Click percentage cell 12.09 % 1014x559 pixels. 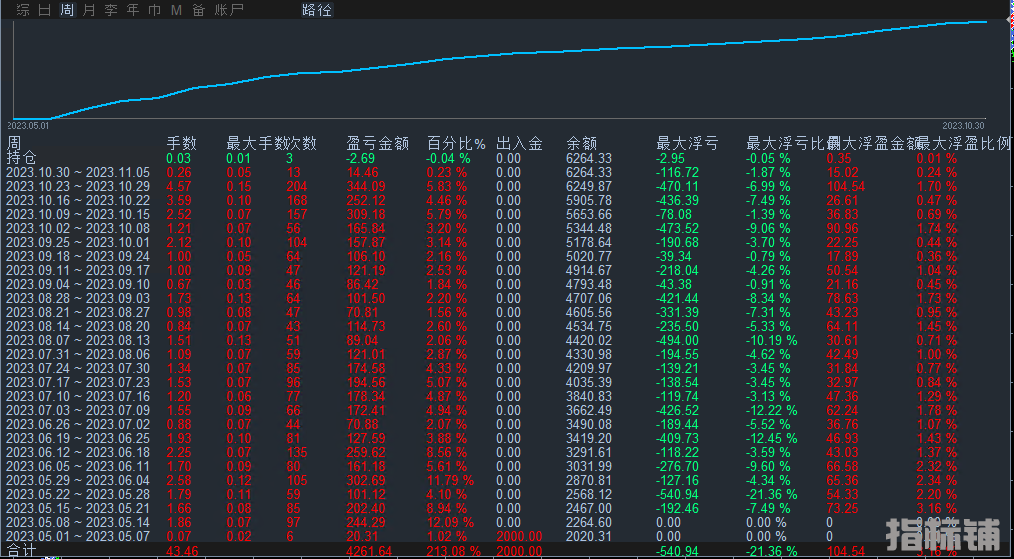[450, 522]
